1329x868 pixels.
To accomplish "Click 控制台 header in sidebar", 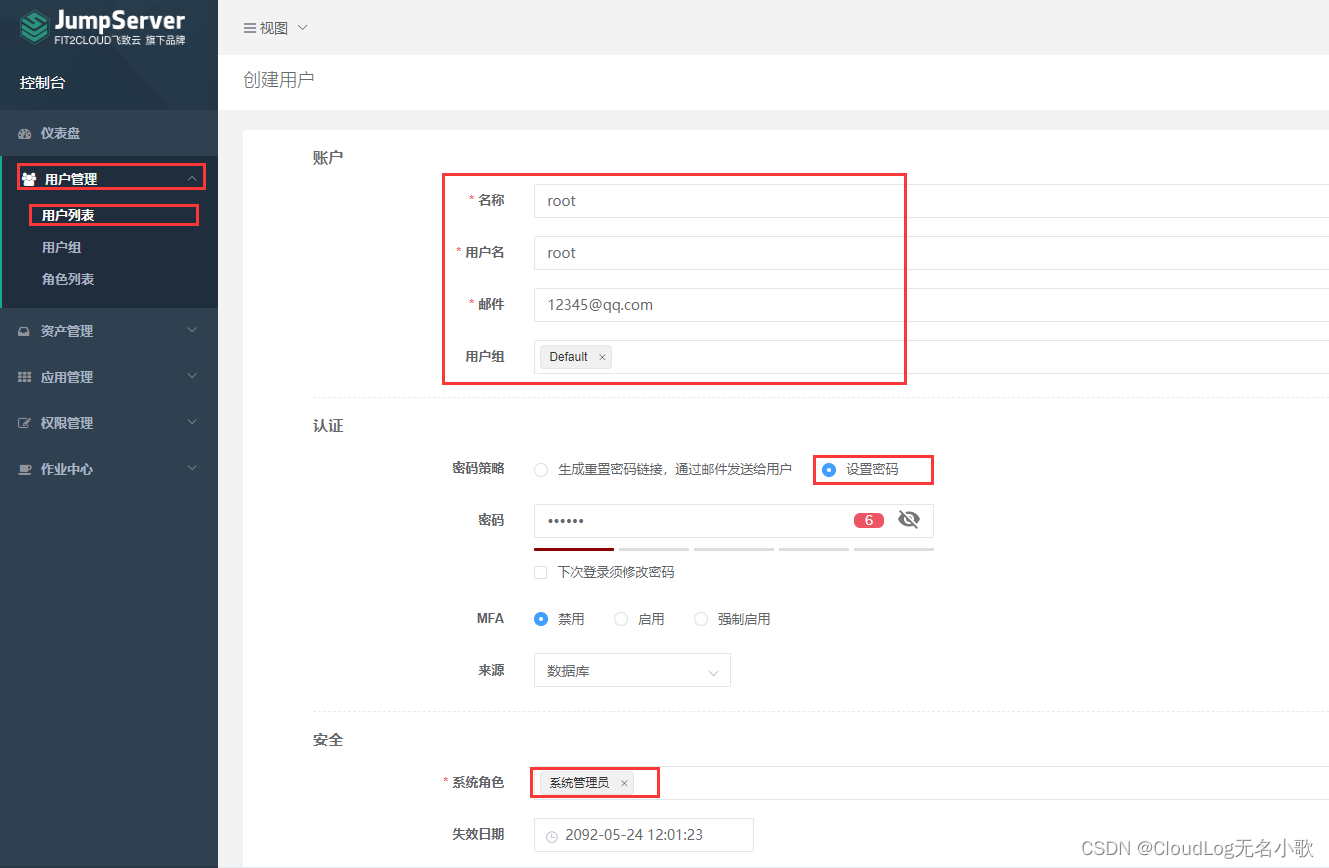I will (x=43, y=83).
